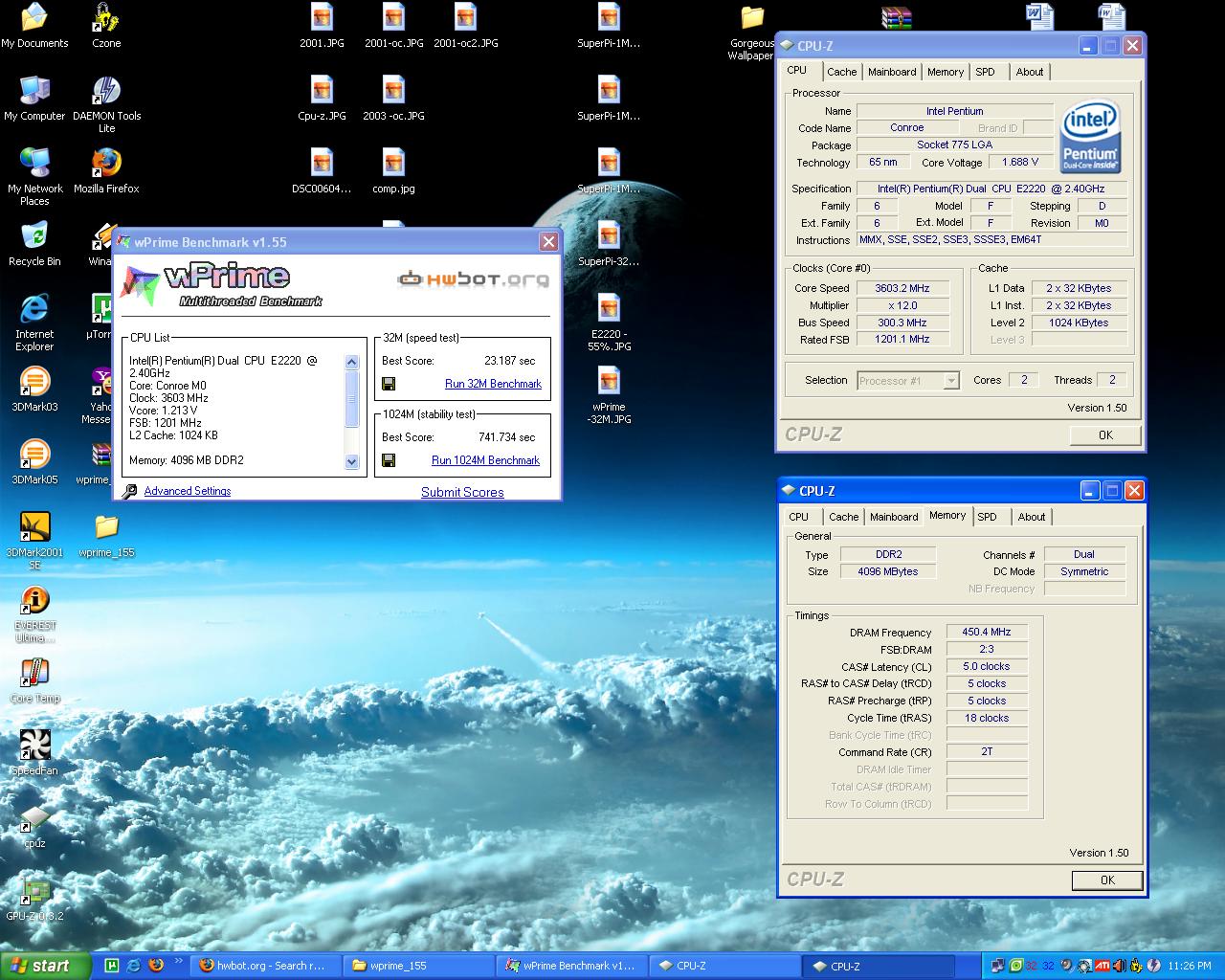Open the Recycle Bin
This screenshot has width=1225, height=980.
[x=34, y=243]
